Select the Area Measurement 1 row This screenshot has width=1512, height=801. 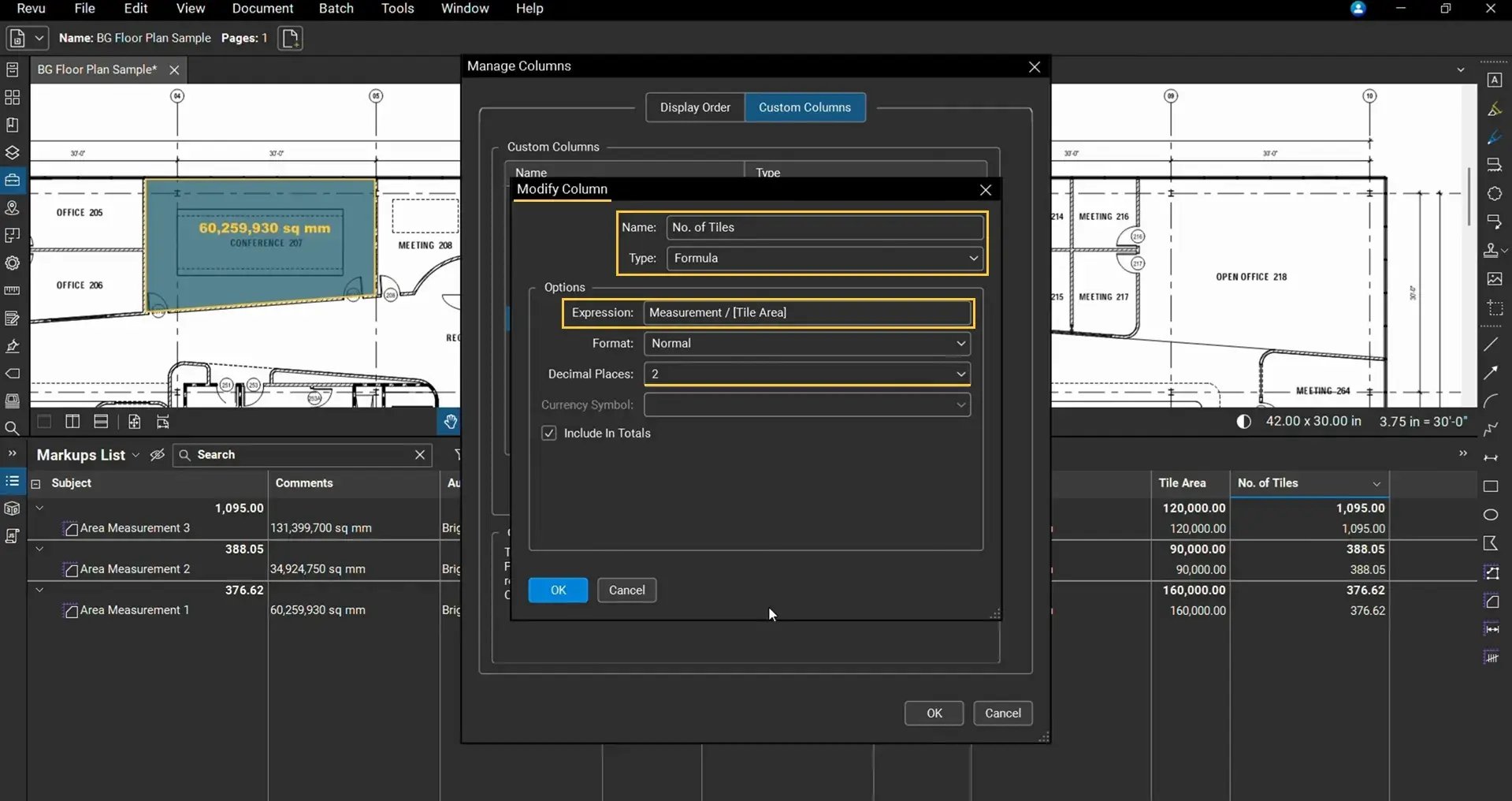[134, 610]
